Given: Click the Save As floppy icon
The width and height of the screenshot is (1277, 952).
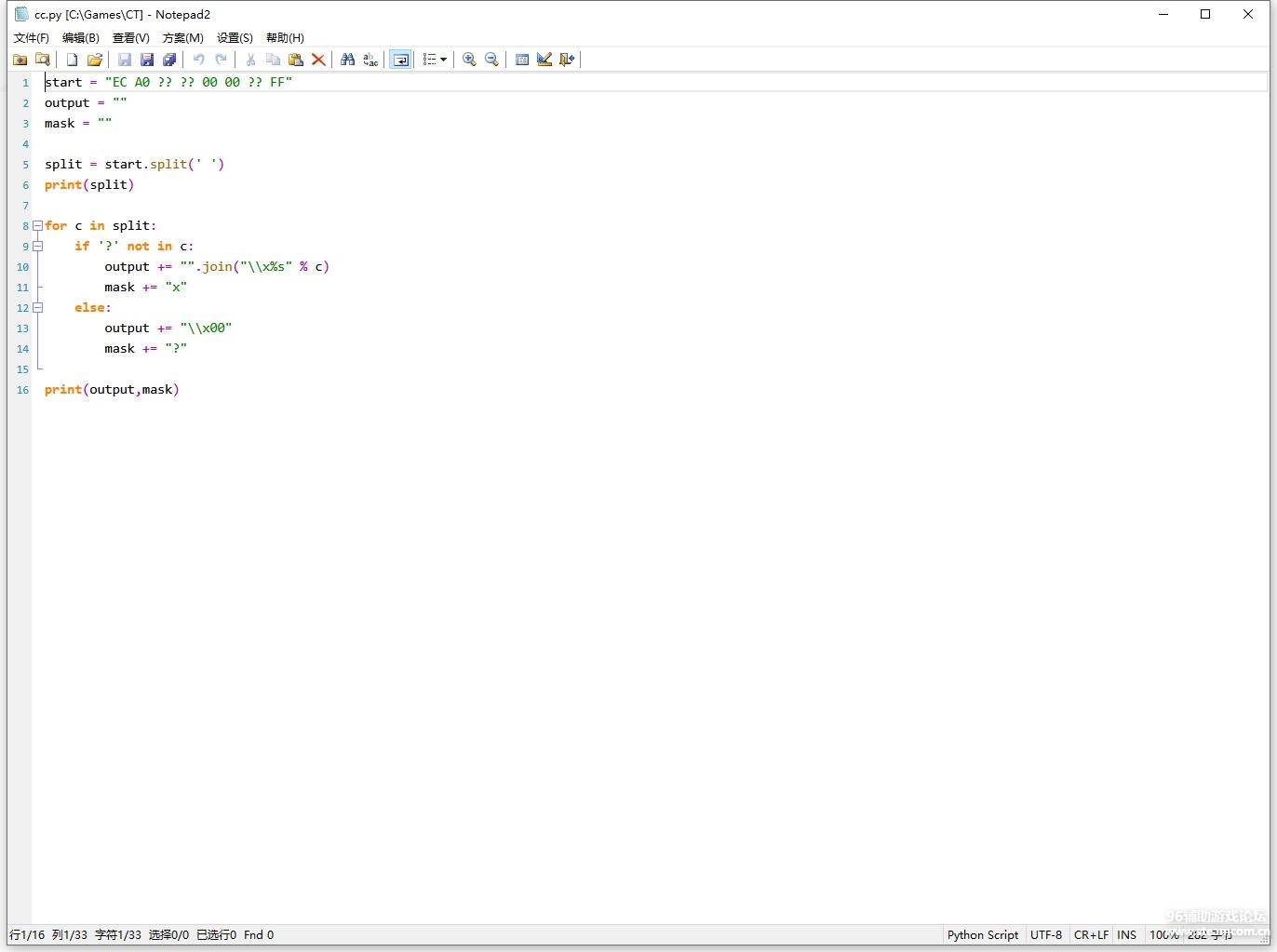Looking at the screenshot, I should click(x=146, y=60).
